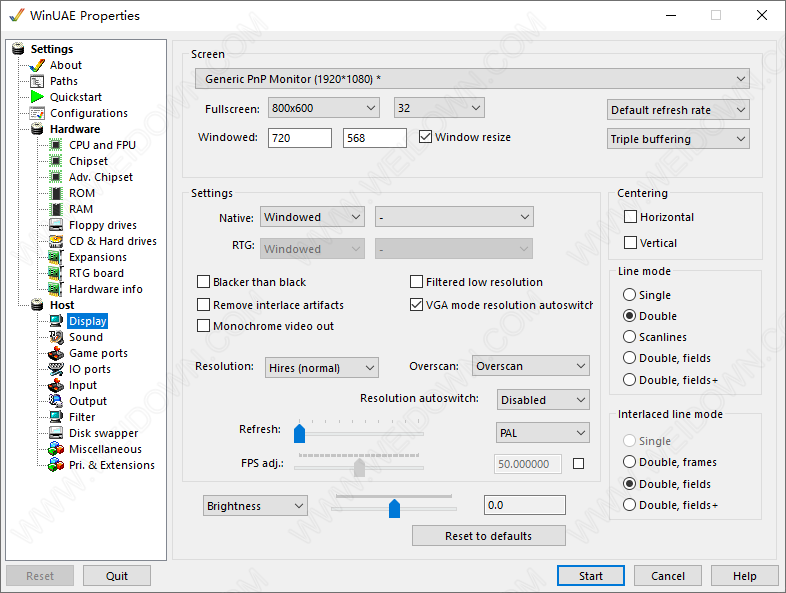Click Windowed width field 720

300,138
